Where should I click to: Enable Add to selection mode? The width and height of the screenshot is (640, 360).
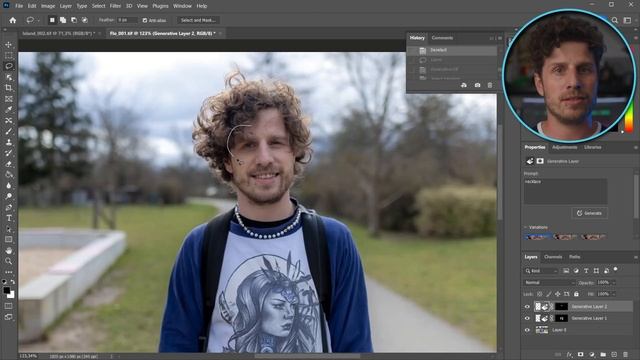(63, 20)
